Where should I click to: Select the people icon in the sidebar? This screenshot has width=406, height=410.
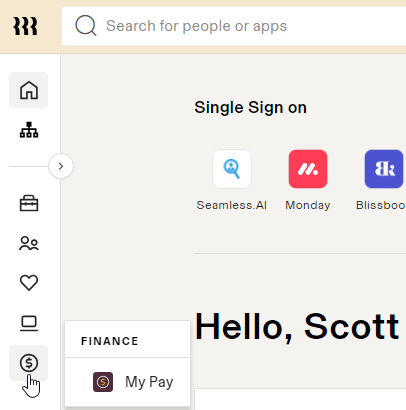[x=29, y=243]
